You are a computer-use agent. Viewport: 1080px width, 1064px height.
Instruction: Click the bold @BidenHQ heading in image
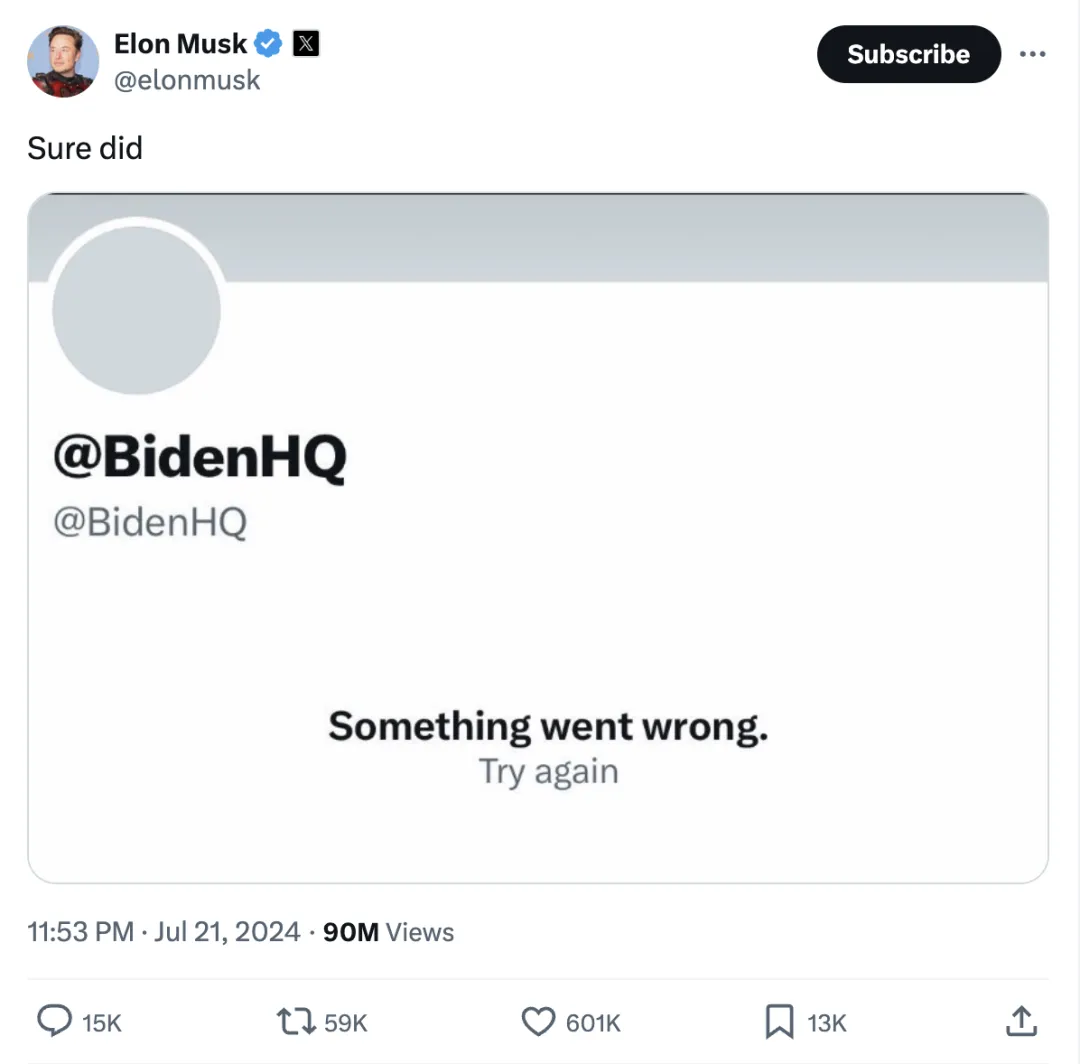coord(199,459)
